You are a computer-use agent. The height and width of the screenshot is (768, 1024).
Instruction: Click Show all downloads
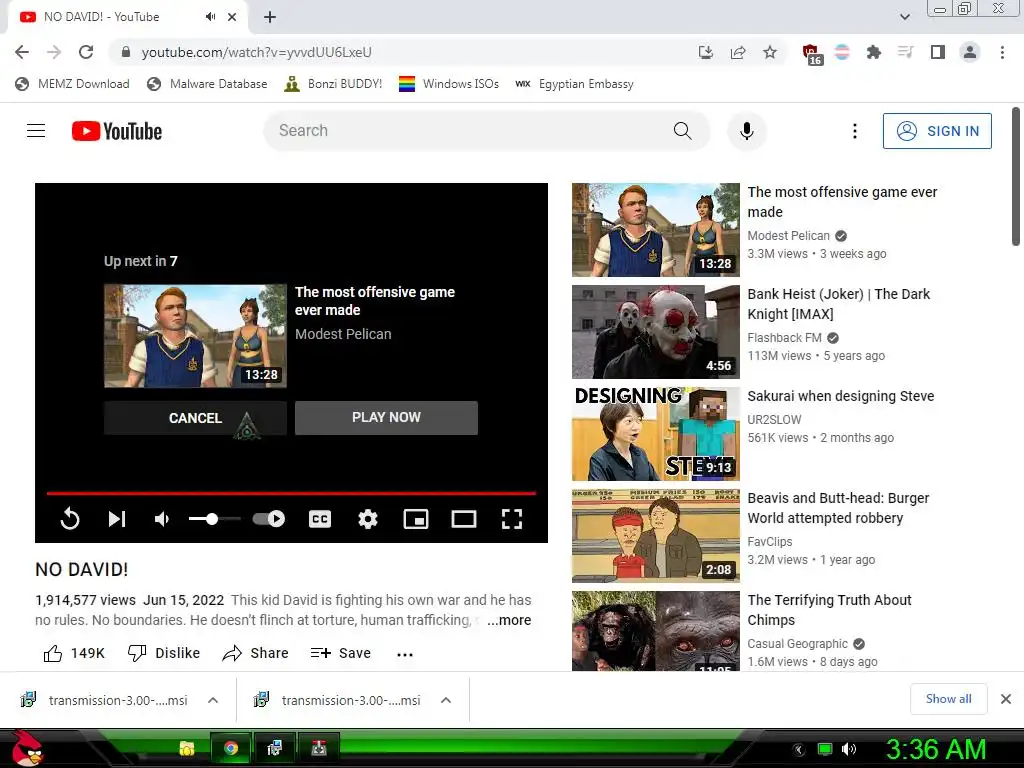coord(948,699)
